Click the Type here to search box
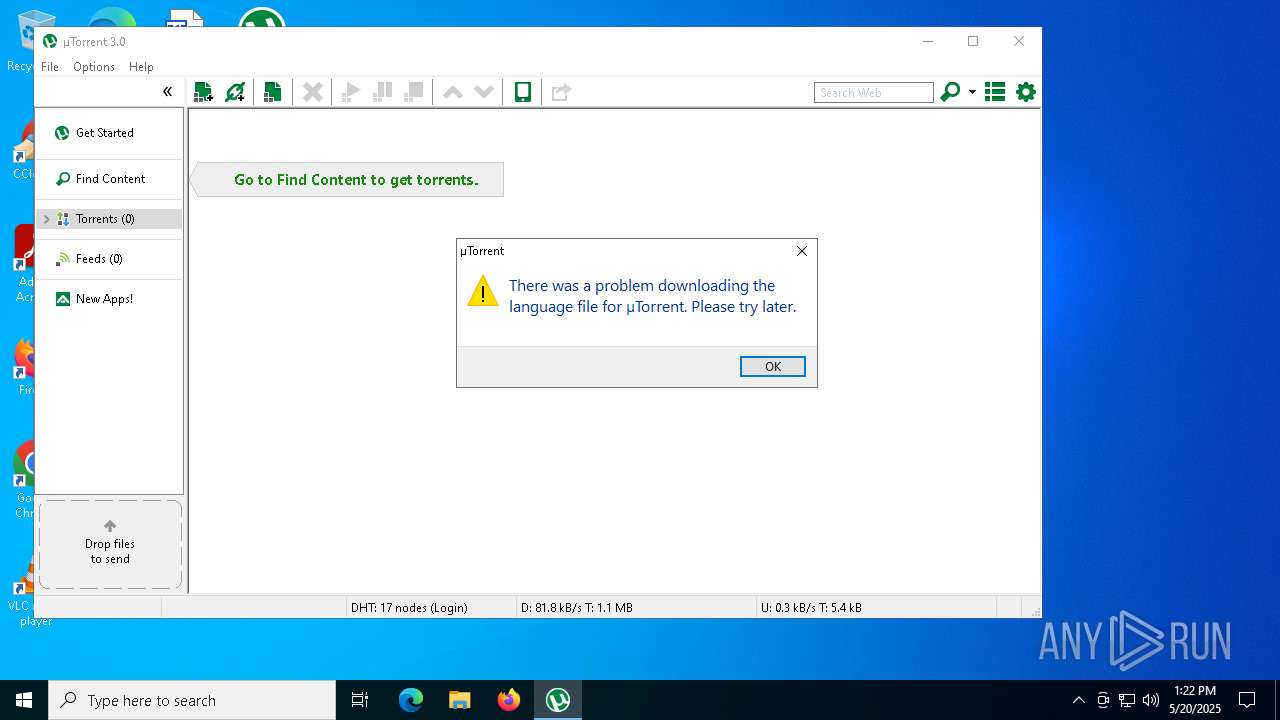The height and width of the screenshot is (720, 1280). (192, 700)
